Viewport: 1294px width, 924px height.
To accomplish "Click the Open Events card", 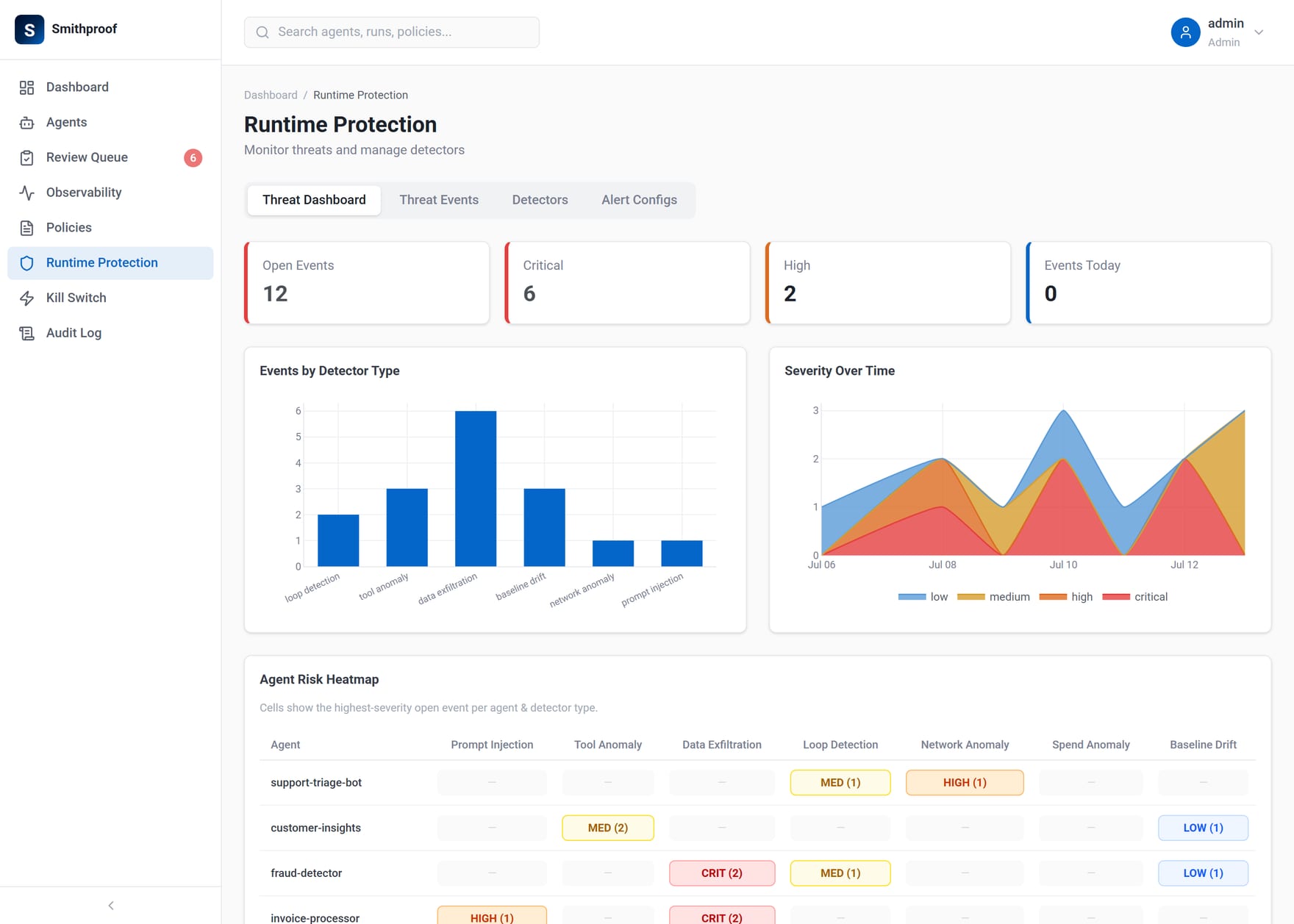I will click(x=367, y=283).
